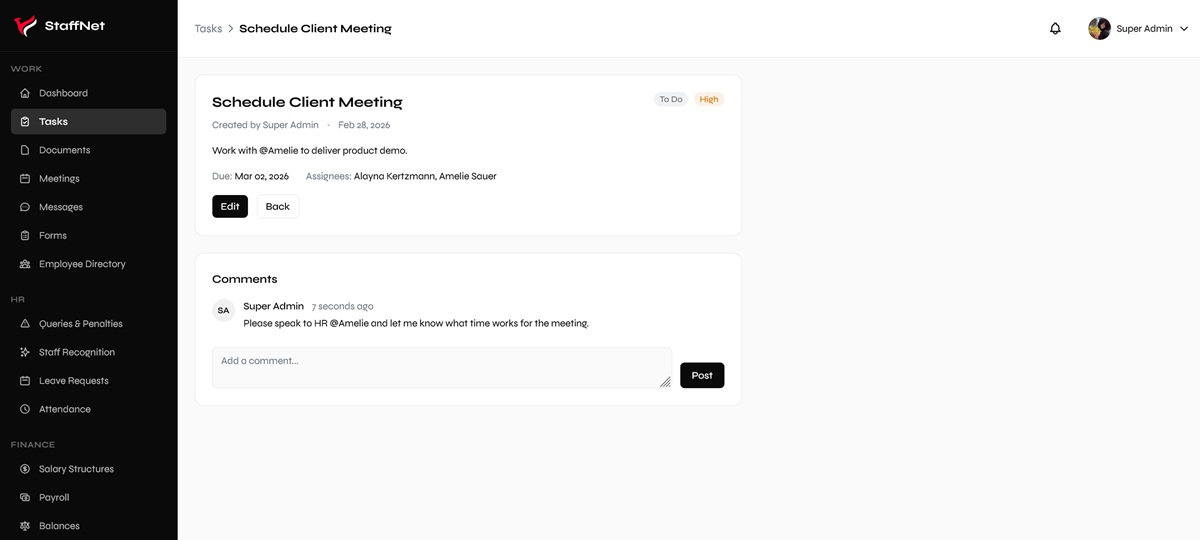Click the breadcrumb Schedule Client Meeting text
This screenshot has height=540, width=1200.
tap(315, 29)
